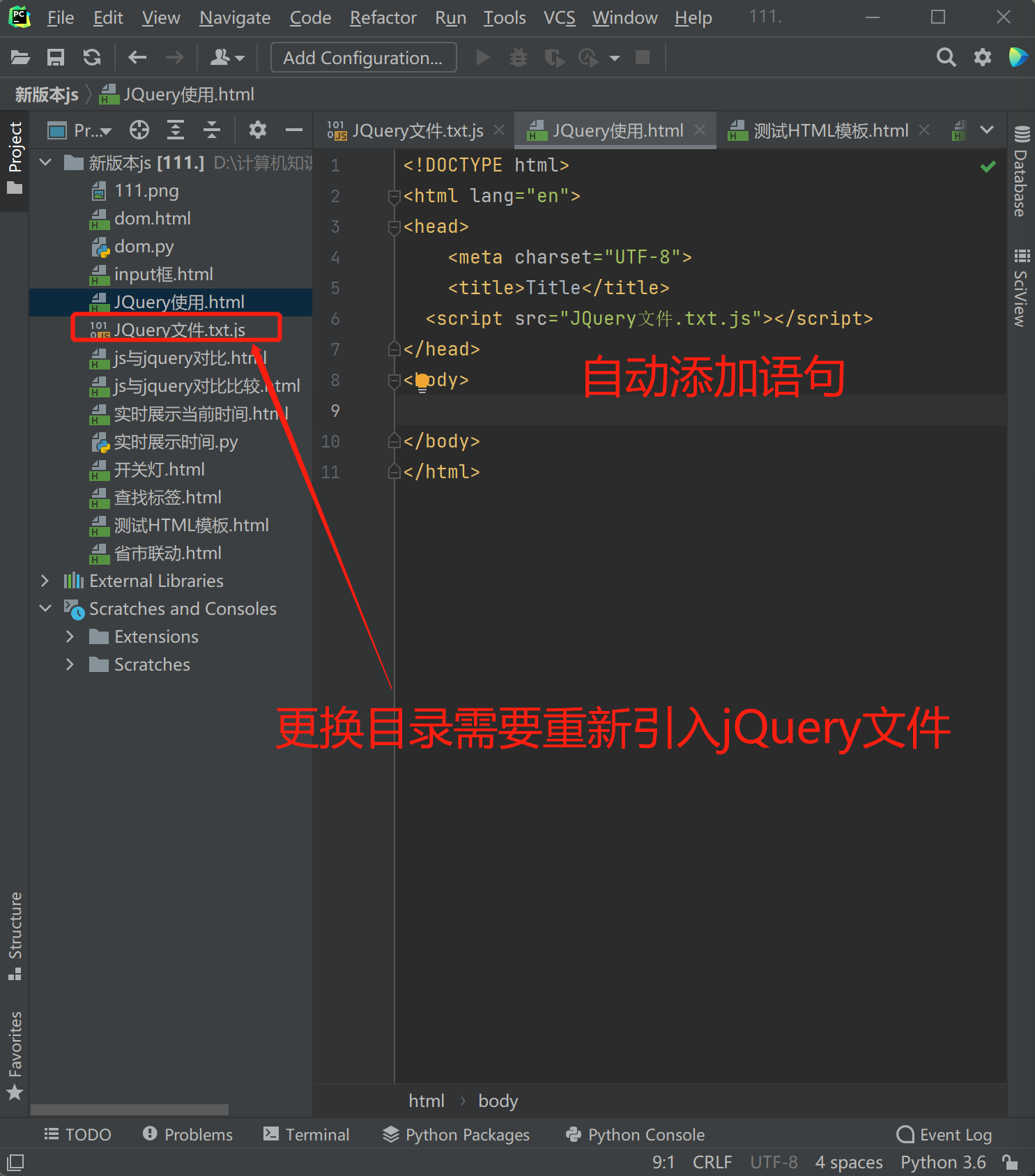Open the Python Packages tool window
This screenshot has width=1035, height=1176.
pyautogui.click(x=456, y=1134)
